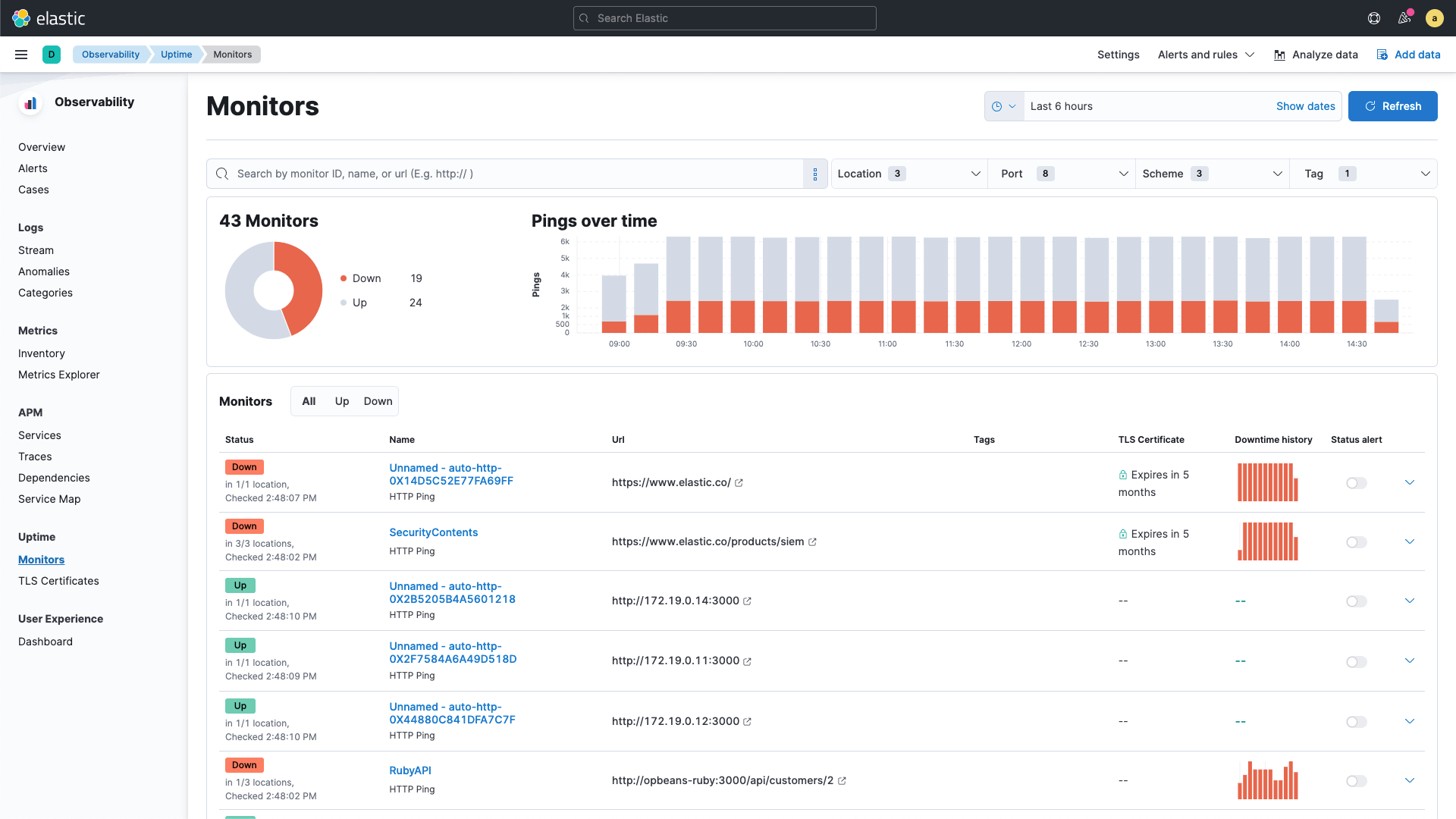Click the query bar filter options icon
1456x819 pixels.
click(815, 174)
